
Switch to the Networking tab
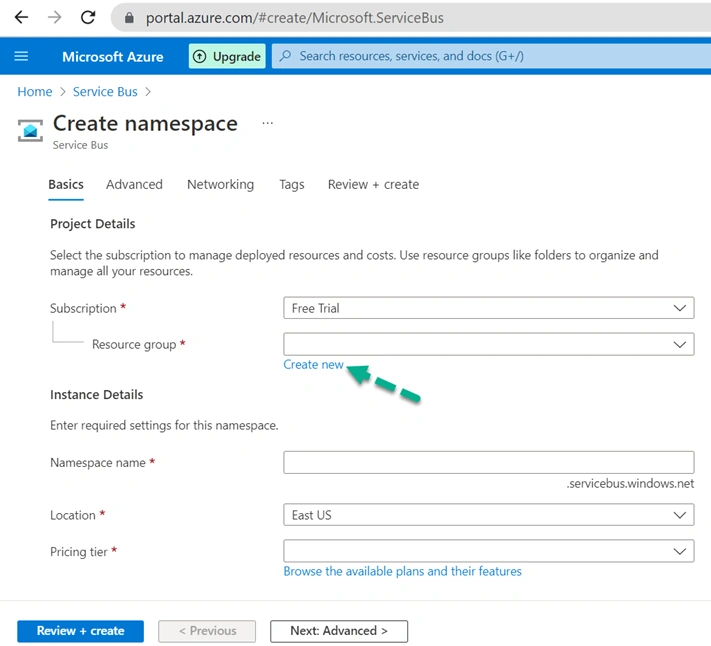click(x=220, y=185)
